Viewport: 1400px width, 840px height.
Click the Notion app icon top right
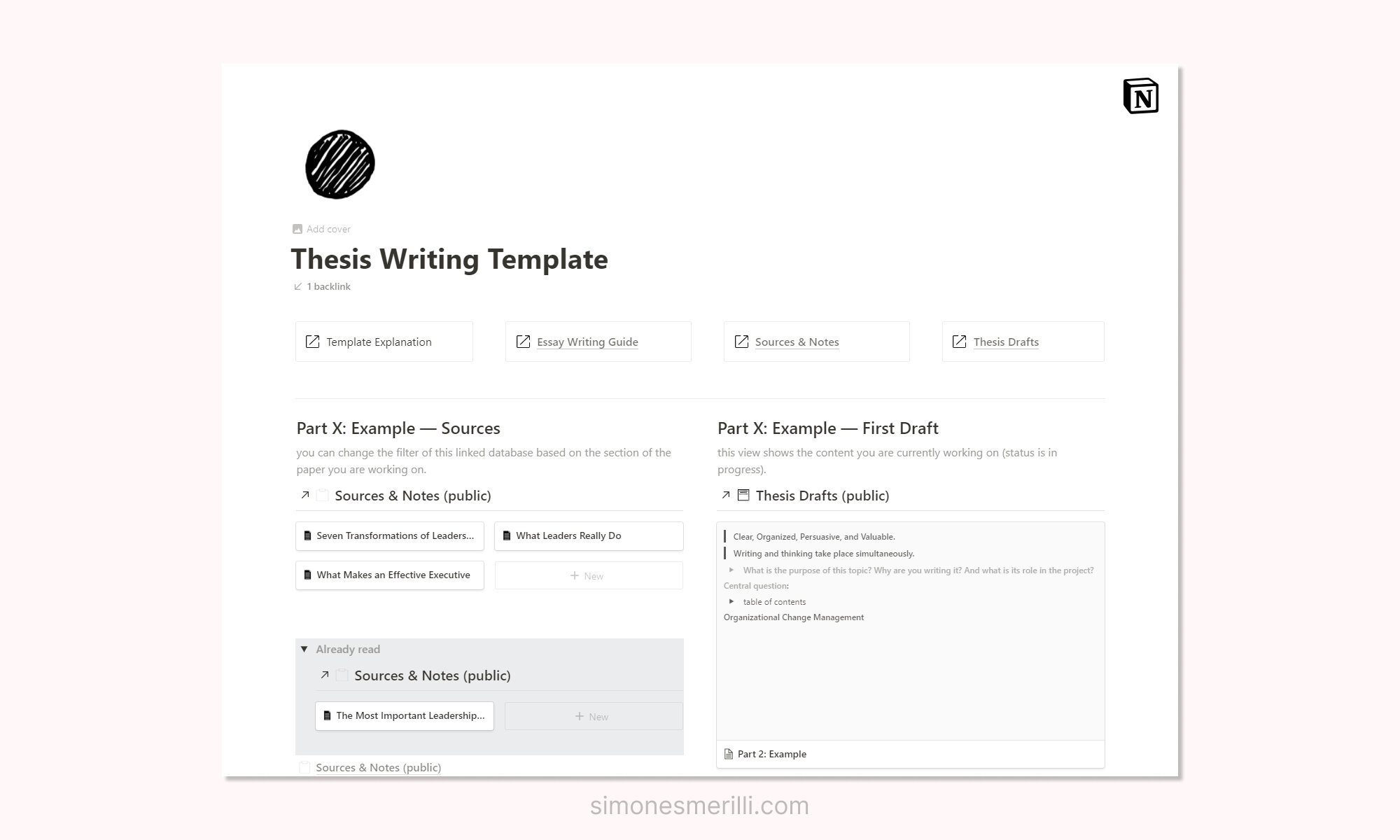pos(1140,95)
